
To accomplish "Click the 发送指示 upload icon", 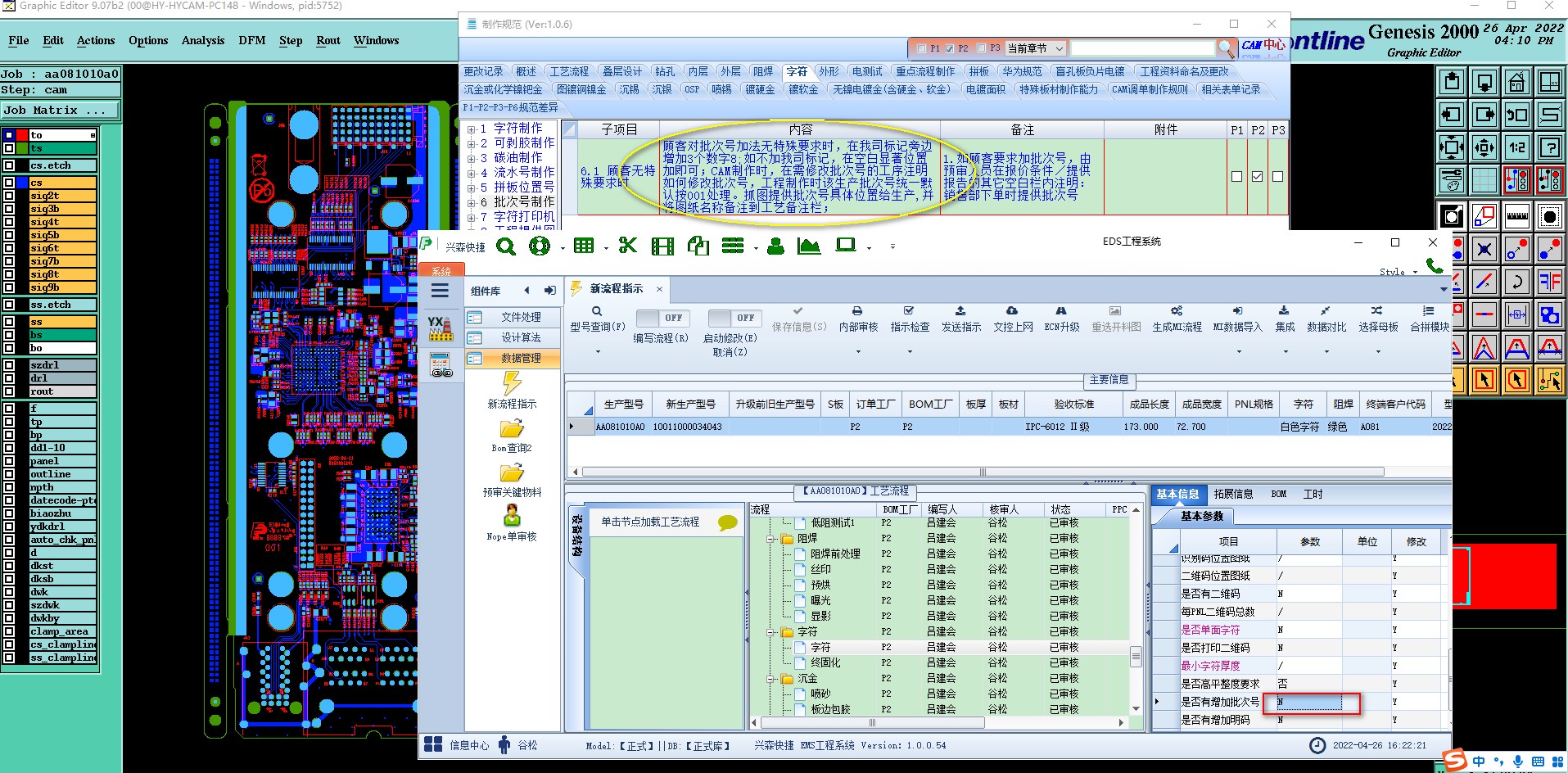I will 960,311.
